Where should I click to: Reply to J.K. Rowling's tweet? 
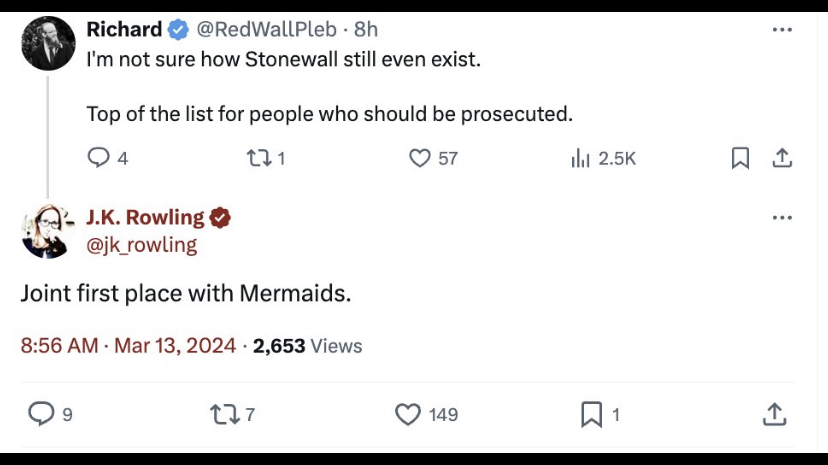click(x=41, y=413)
